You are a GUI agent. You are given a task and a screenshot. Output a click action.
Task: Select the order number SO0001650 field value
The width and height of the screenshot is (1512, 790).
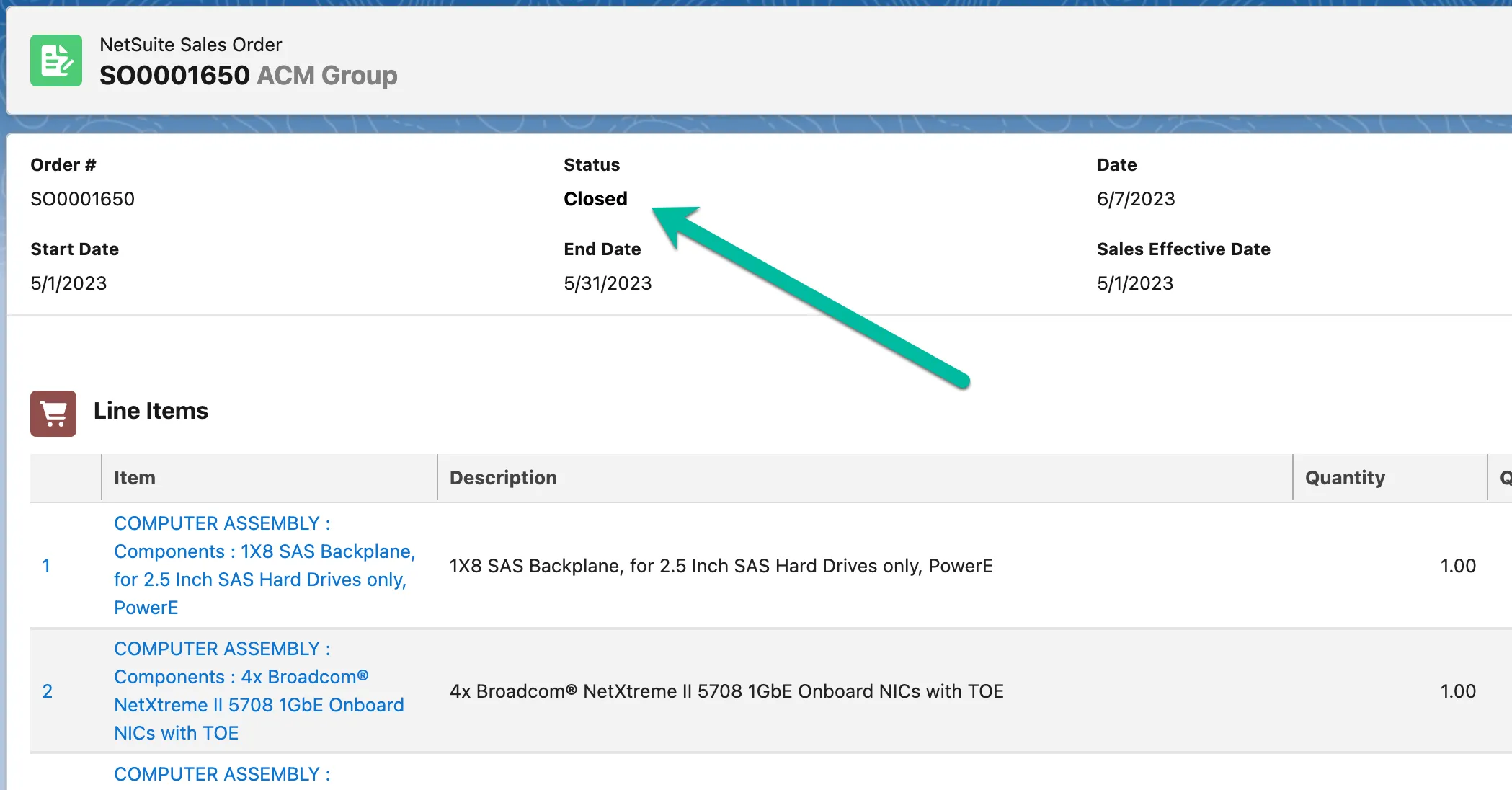point(82,199)
